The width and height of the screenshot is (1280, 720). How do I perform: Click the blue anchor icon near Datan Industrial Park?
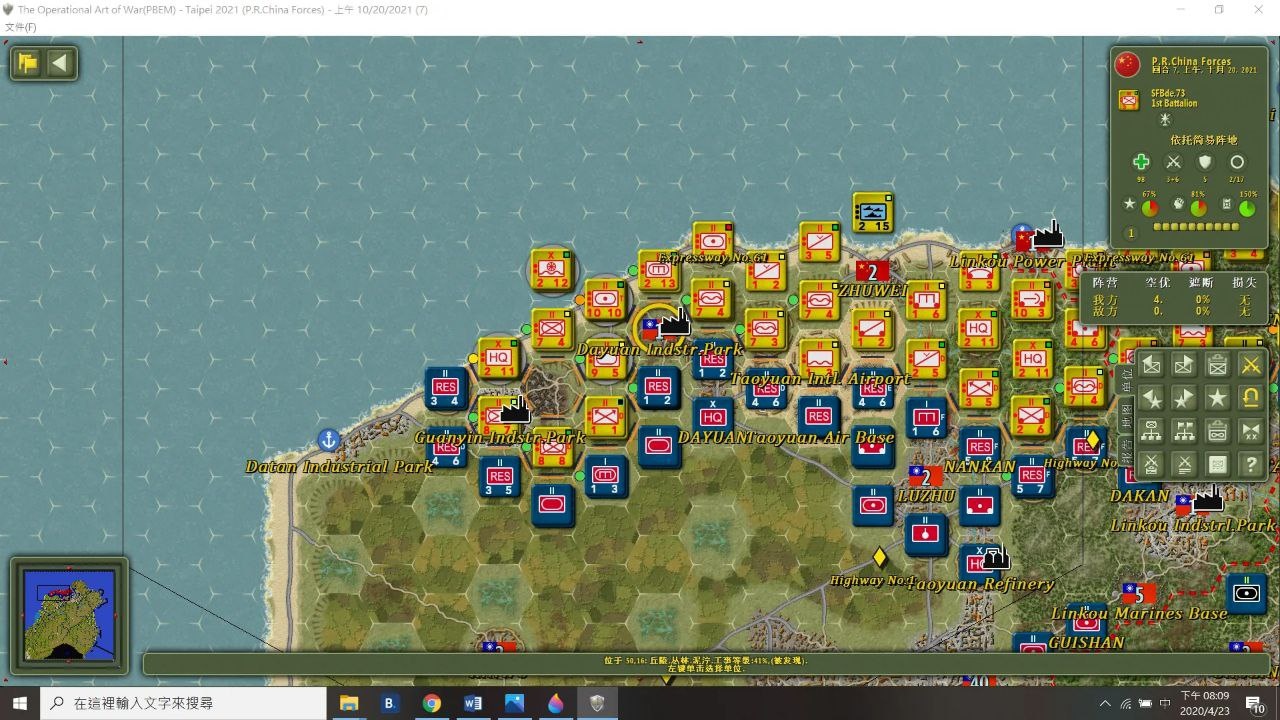(x=328, y=439)
